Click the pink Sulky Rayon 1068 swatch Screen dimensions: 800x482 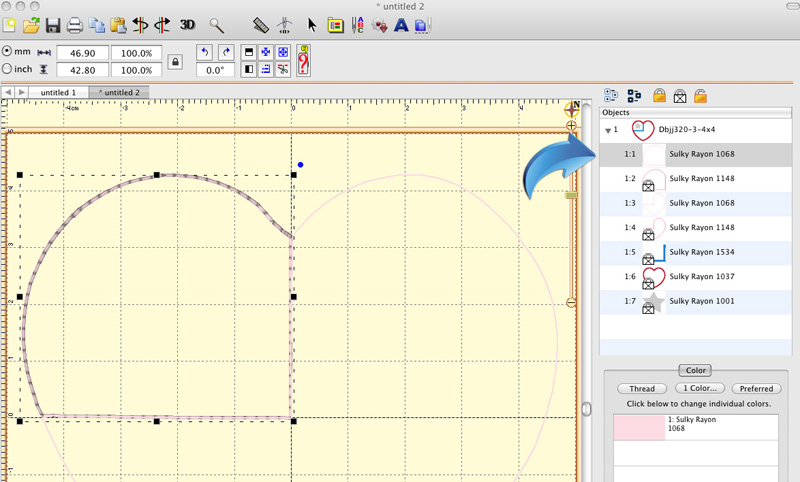pyautogui.click(x=639, y=427)
